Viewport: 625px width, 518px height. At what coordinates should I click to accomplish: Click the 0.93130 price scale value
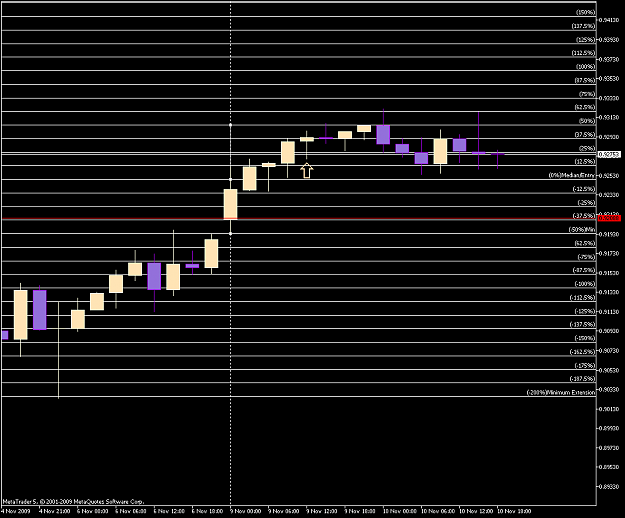(610, 117)
